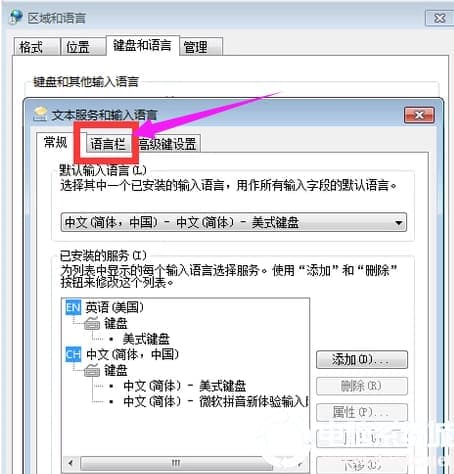Open the default input language dropdown
454x474 pixels.
click(x=234, y=222)
